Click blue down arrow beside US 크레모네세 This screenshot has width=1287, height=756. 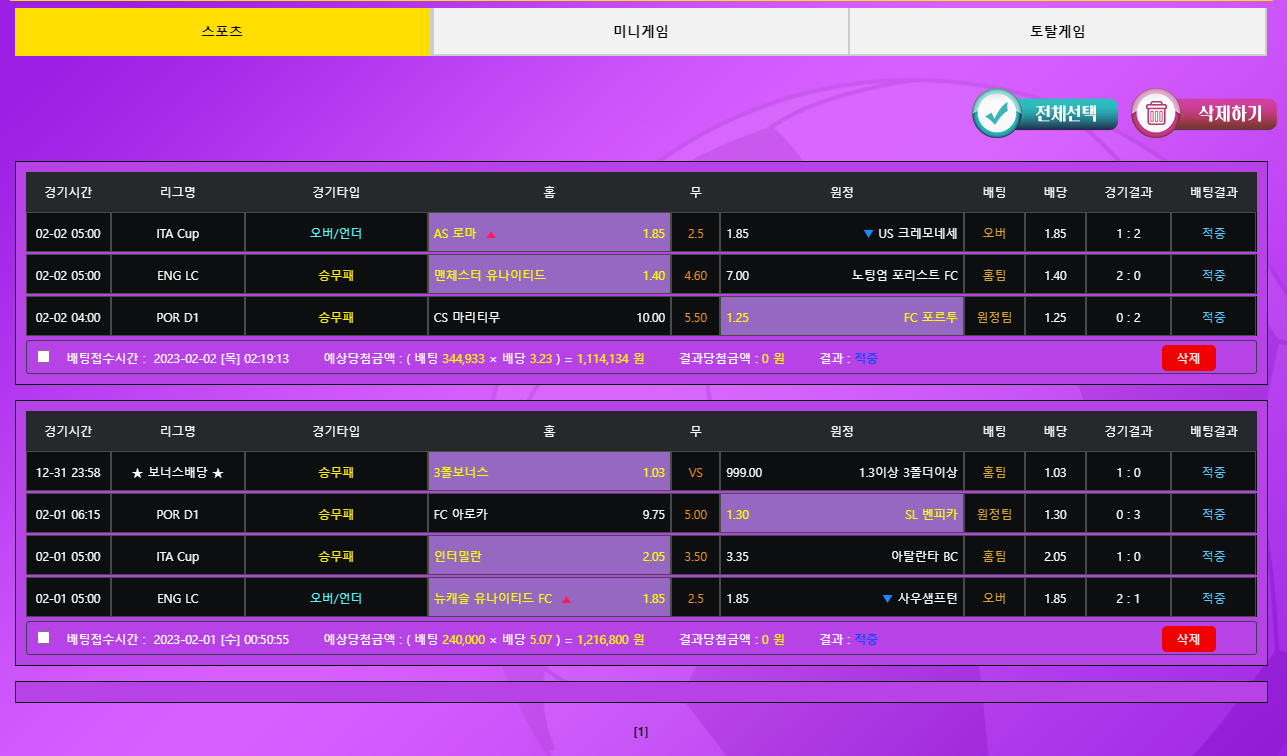[x=868, y=234]
